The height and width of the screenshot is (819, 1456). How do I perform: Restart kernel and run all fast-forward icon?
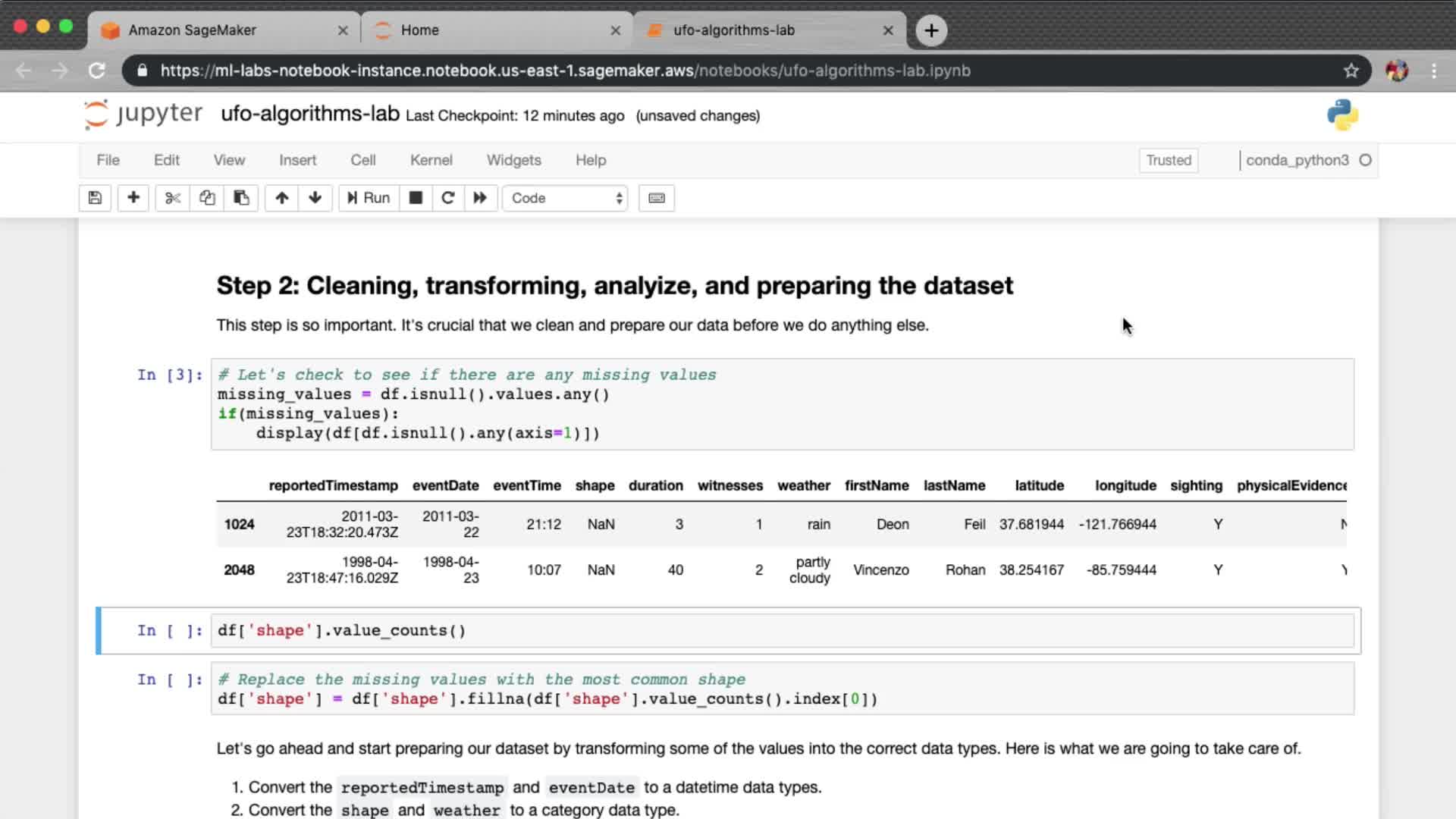click(x=480, y=198)
